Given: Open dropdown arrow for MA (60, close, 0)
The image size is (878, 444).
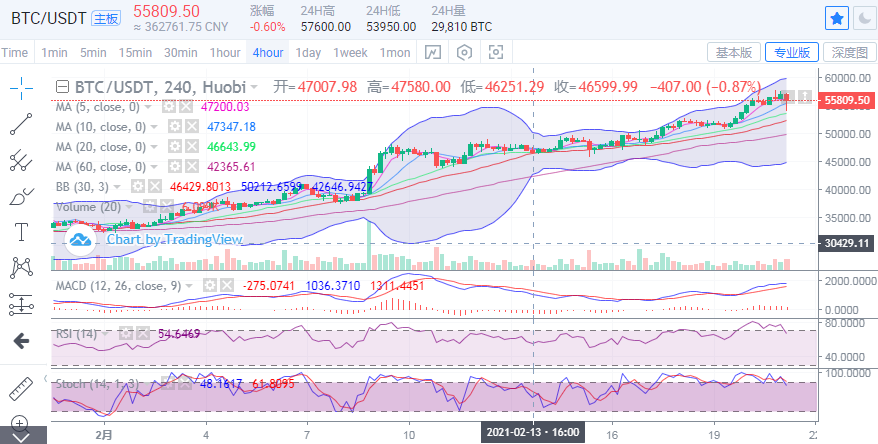Looking at the screenshot, I should (x=153, y=167).
